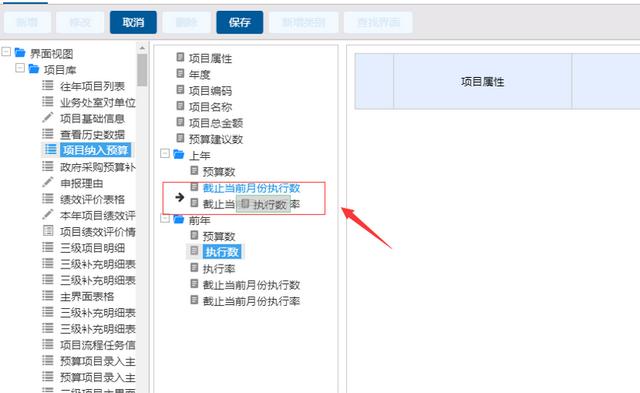Click field icon beside 年度

coord(180,73)
